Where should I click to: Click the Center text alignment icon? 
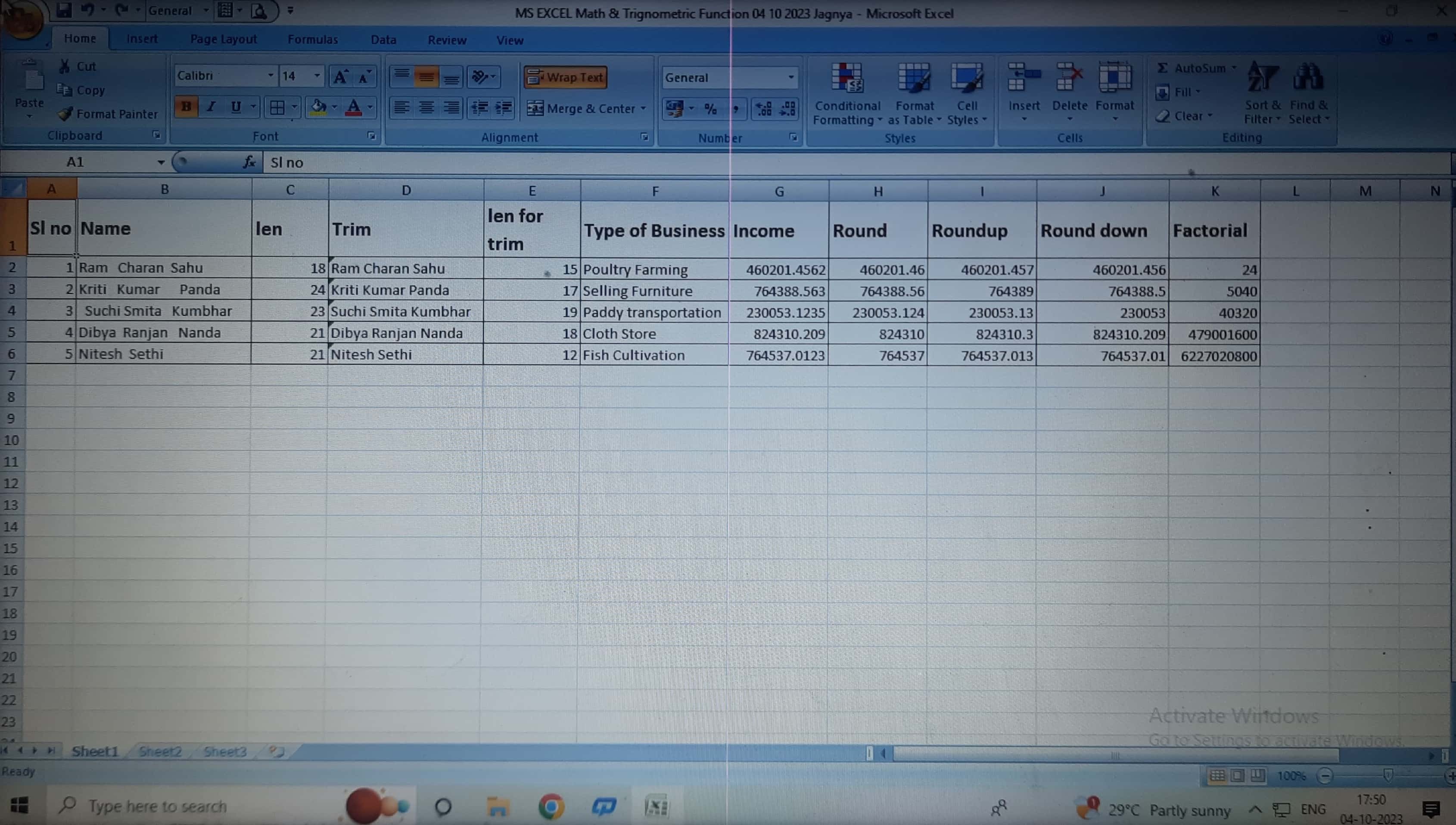tap(426, 107)
